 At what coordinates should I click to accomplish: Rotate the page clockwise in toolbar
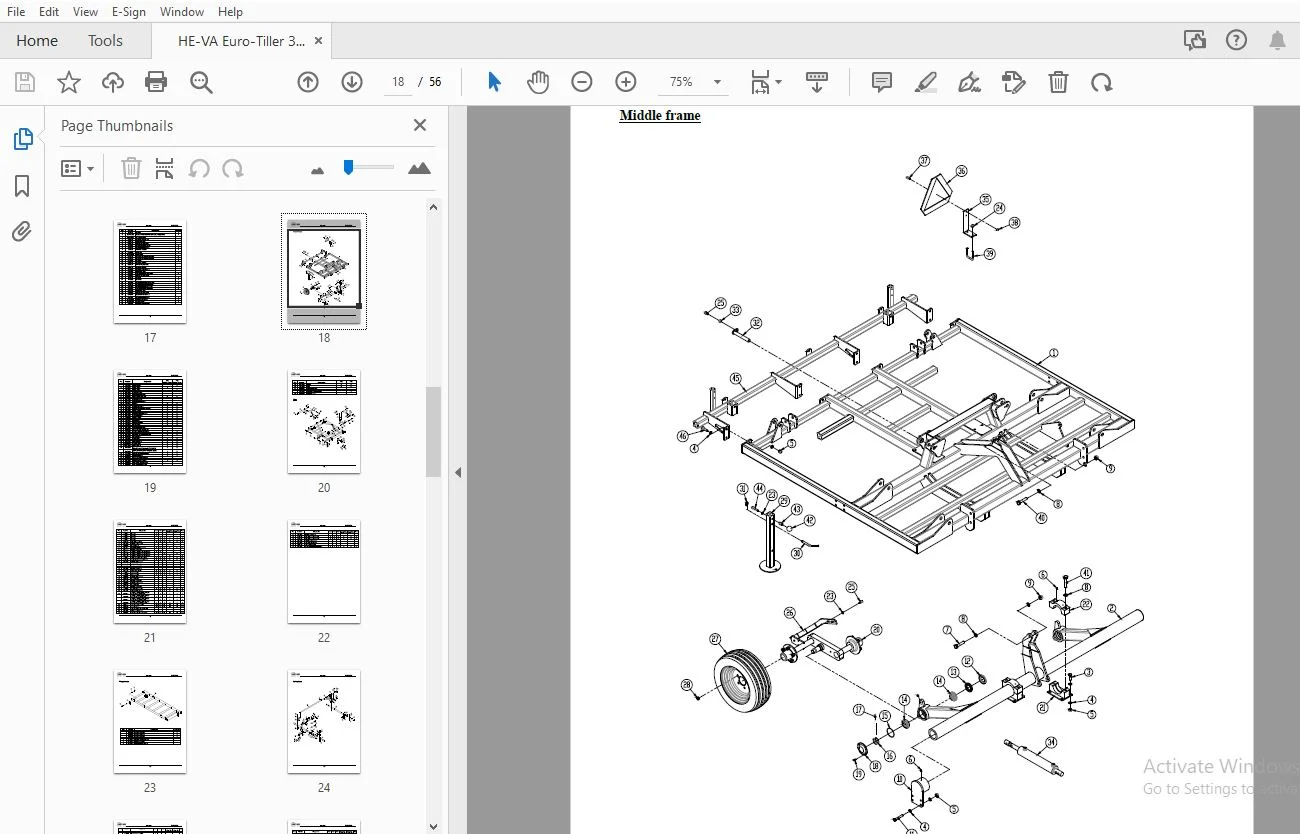[x=1102, y=82]
